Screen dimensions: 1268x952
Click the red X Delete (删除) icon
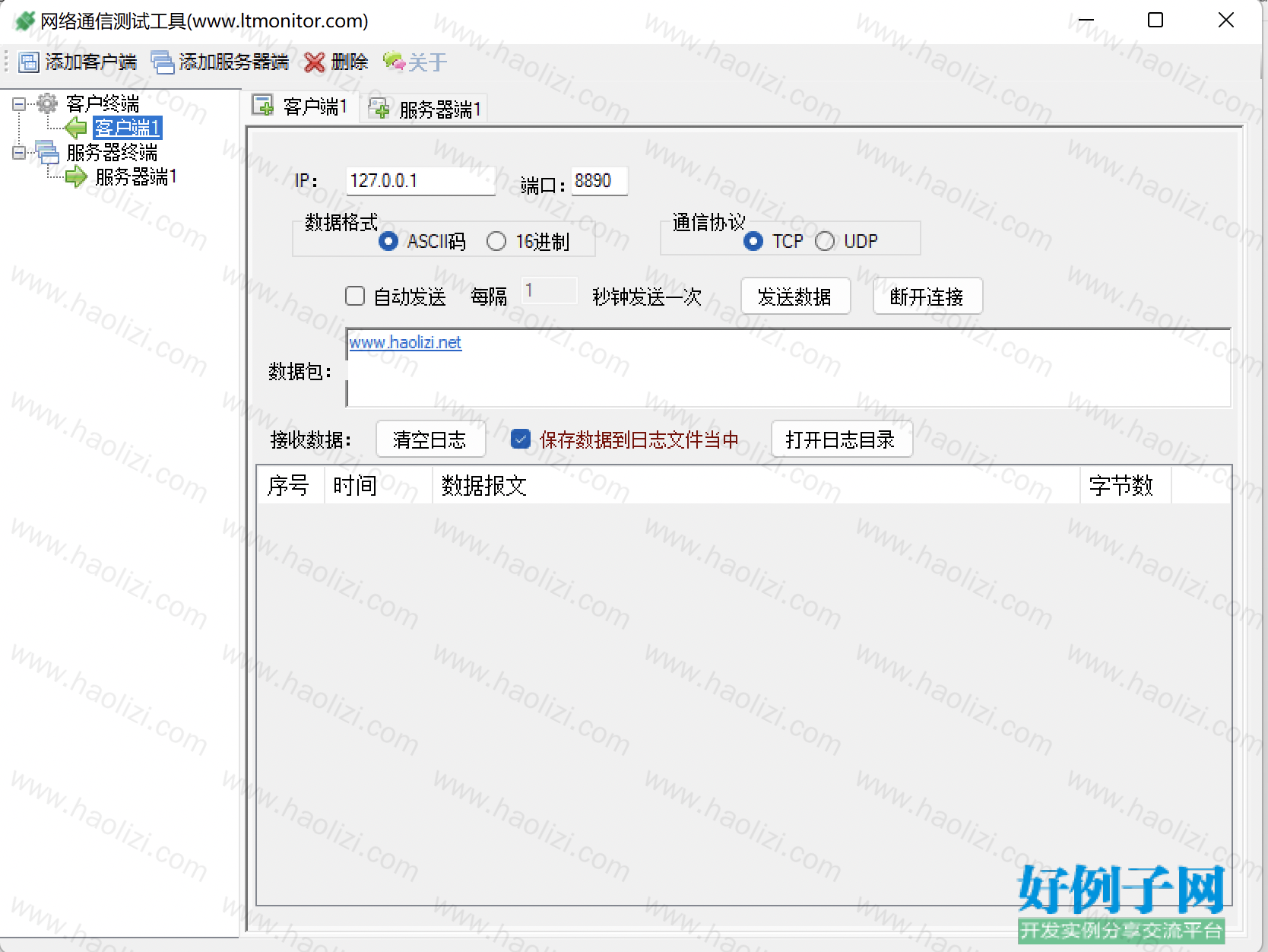315,62
